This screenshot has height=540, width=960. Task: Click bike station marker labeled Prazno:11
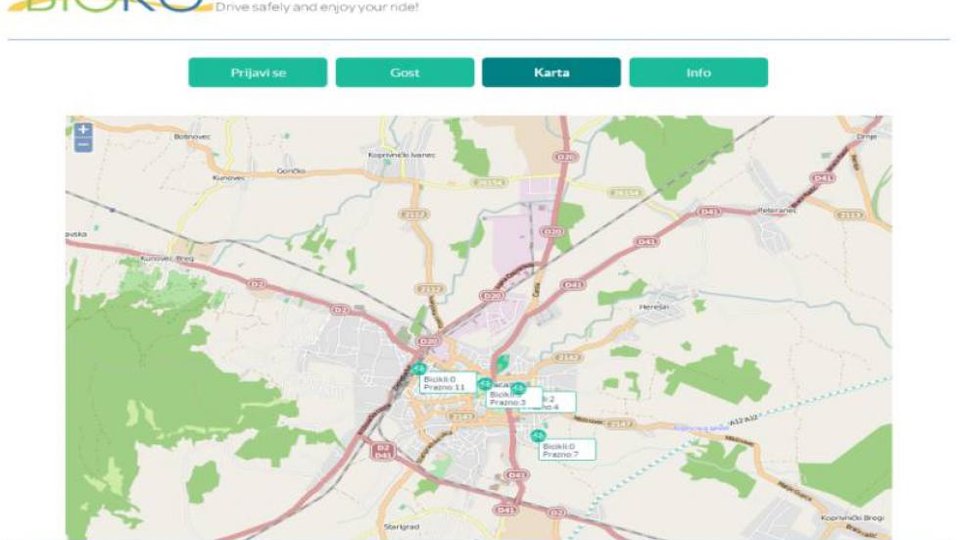point(418,369)
